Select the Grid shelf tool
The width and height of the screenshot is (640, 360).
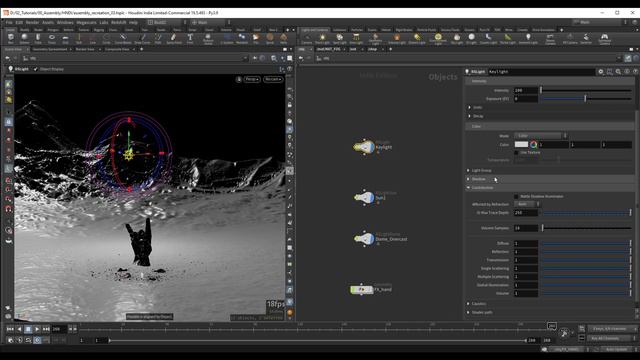pyautogui.click(x=65, y=39)
